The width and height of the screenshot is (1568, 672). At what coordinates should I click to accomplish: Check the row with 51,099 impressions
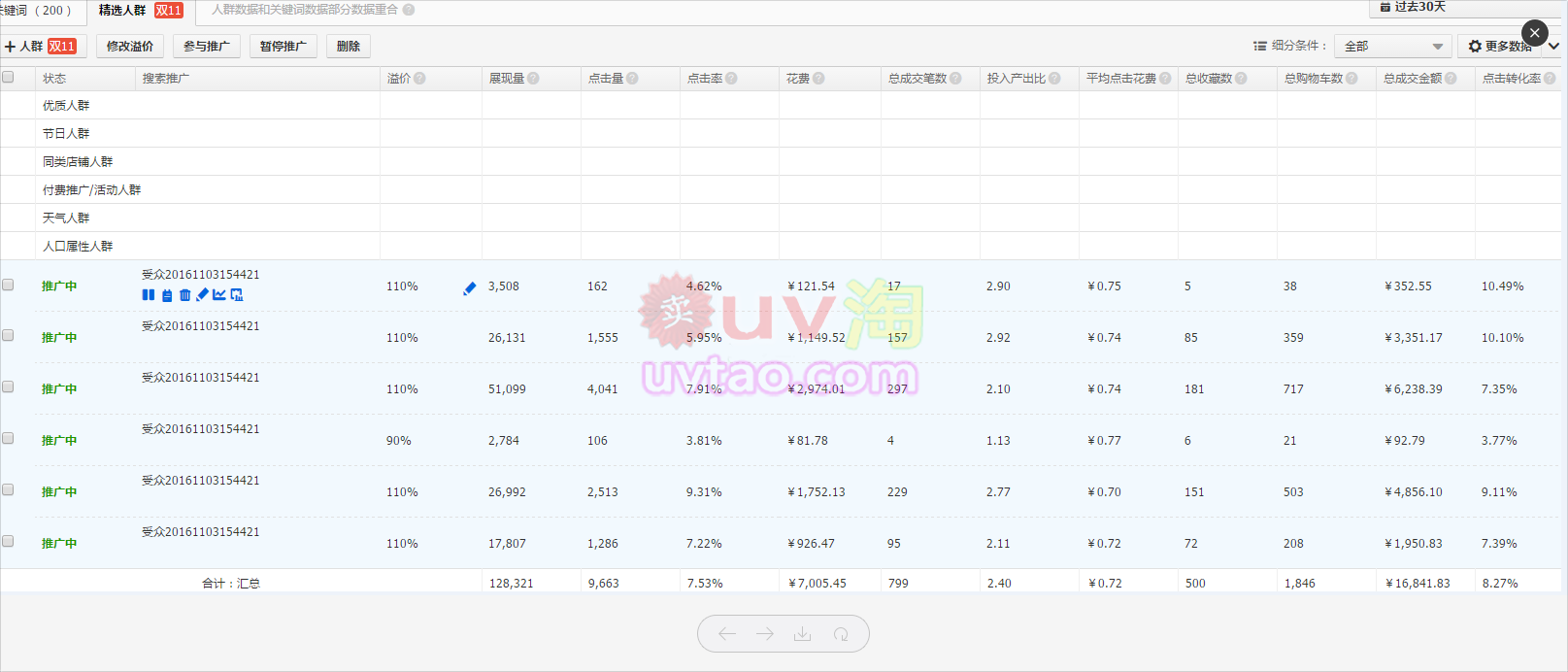point(8,386)
